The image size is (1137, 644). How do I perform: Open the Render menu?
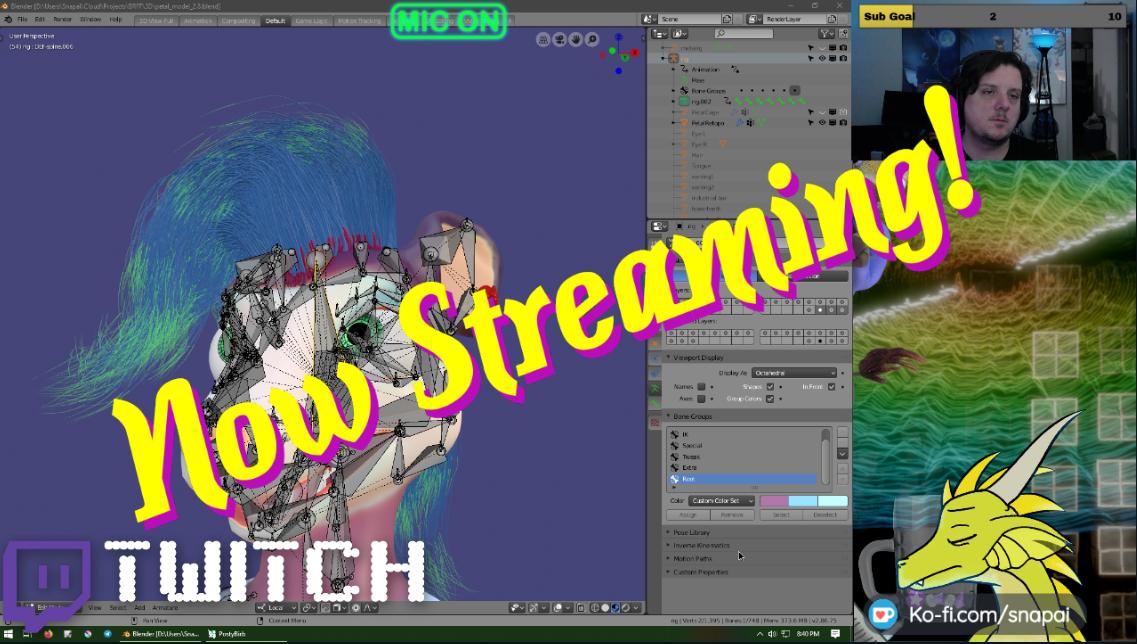(x=62, y=20)
